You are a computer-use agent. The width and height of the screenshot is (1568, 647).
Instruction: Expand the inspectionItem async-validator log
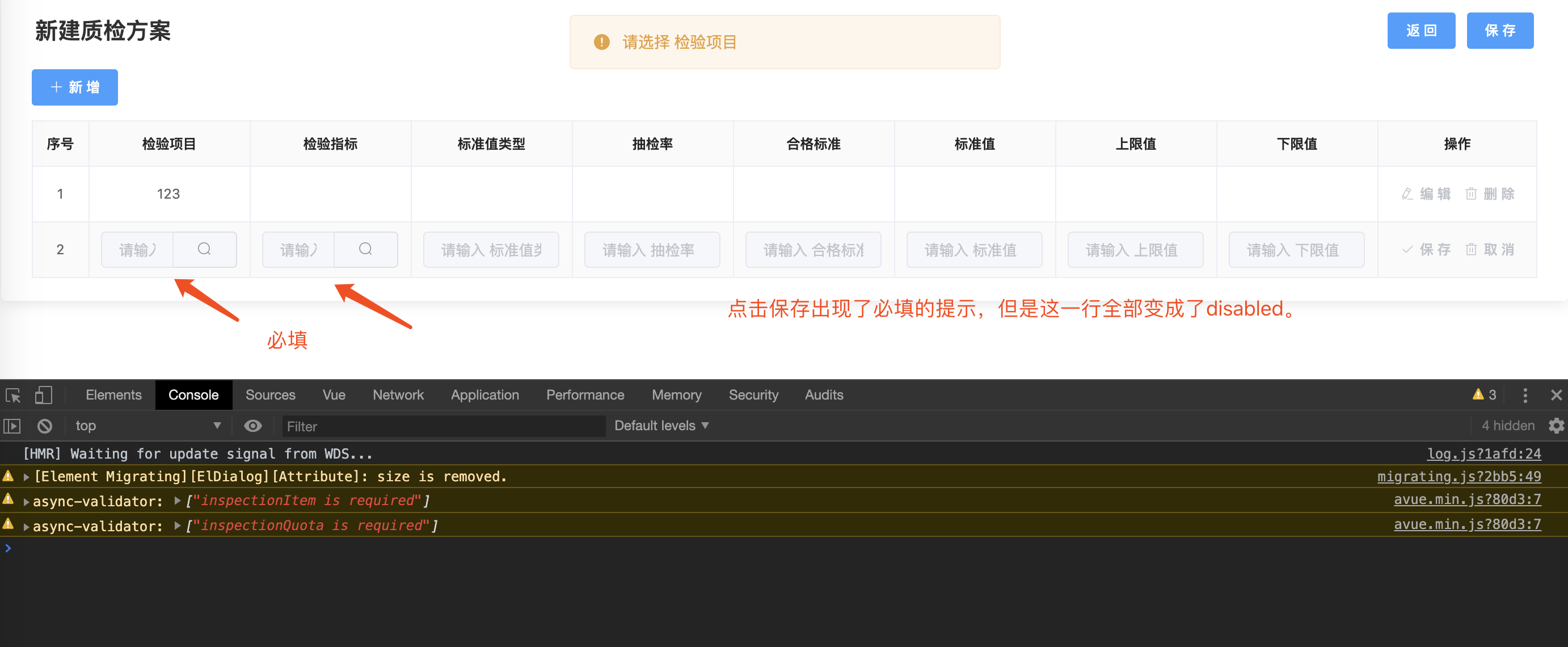coord(26,502)
